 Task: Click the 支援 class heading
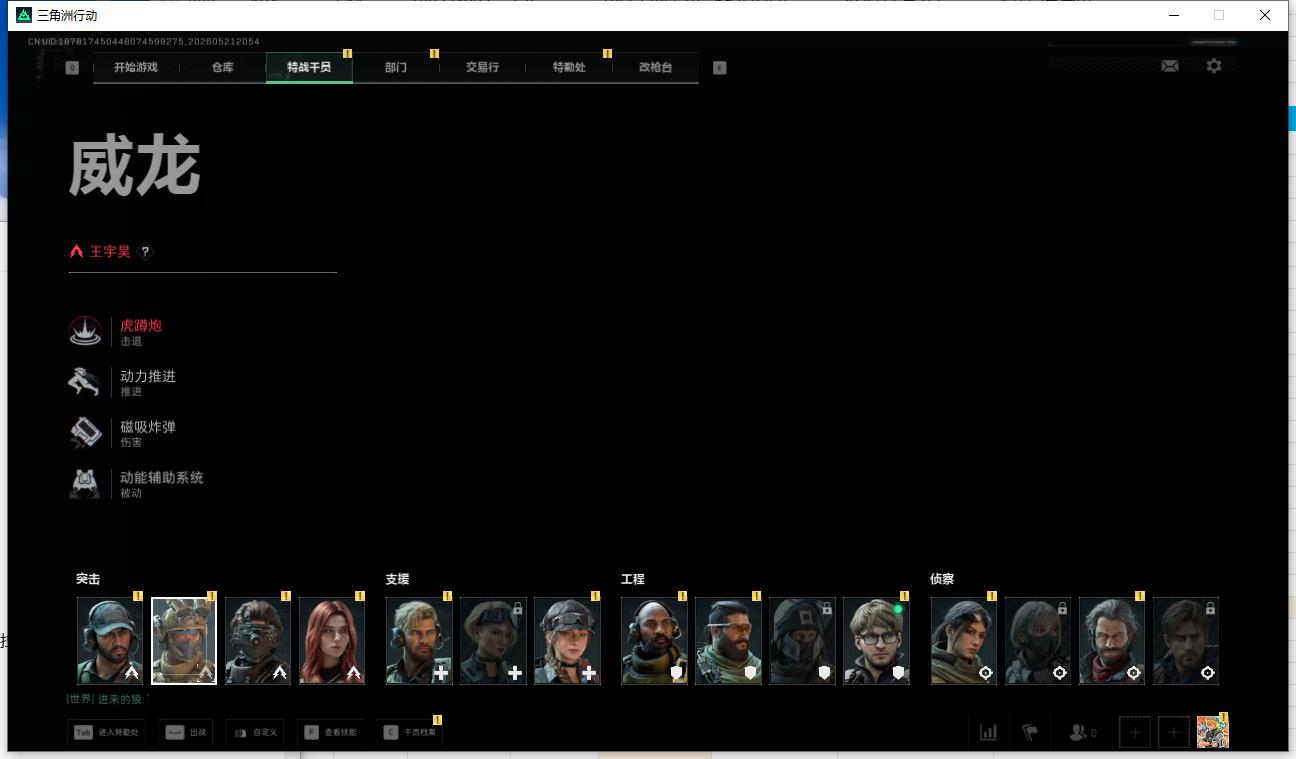click(x=397, y=579)
